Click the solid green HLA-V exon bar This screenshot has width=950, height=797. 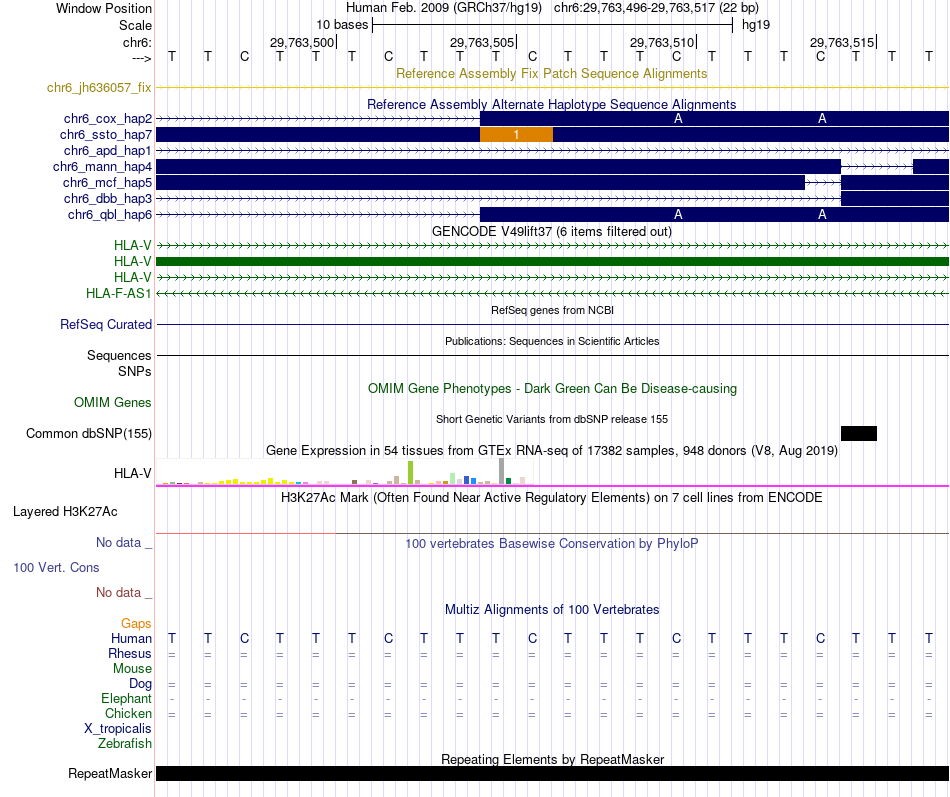[x=553, y=261]
